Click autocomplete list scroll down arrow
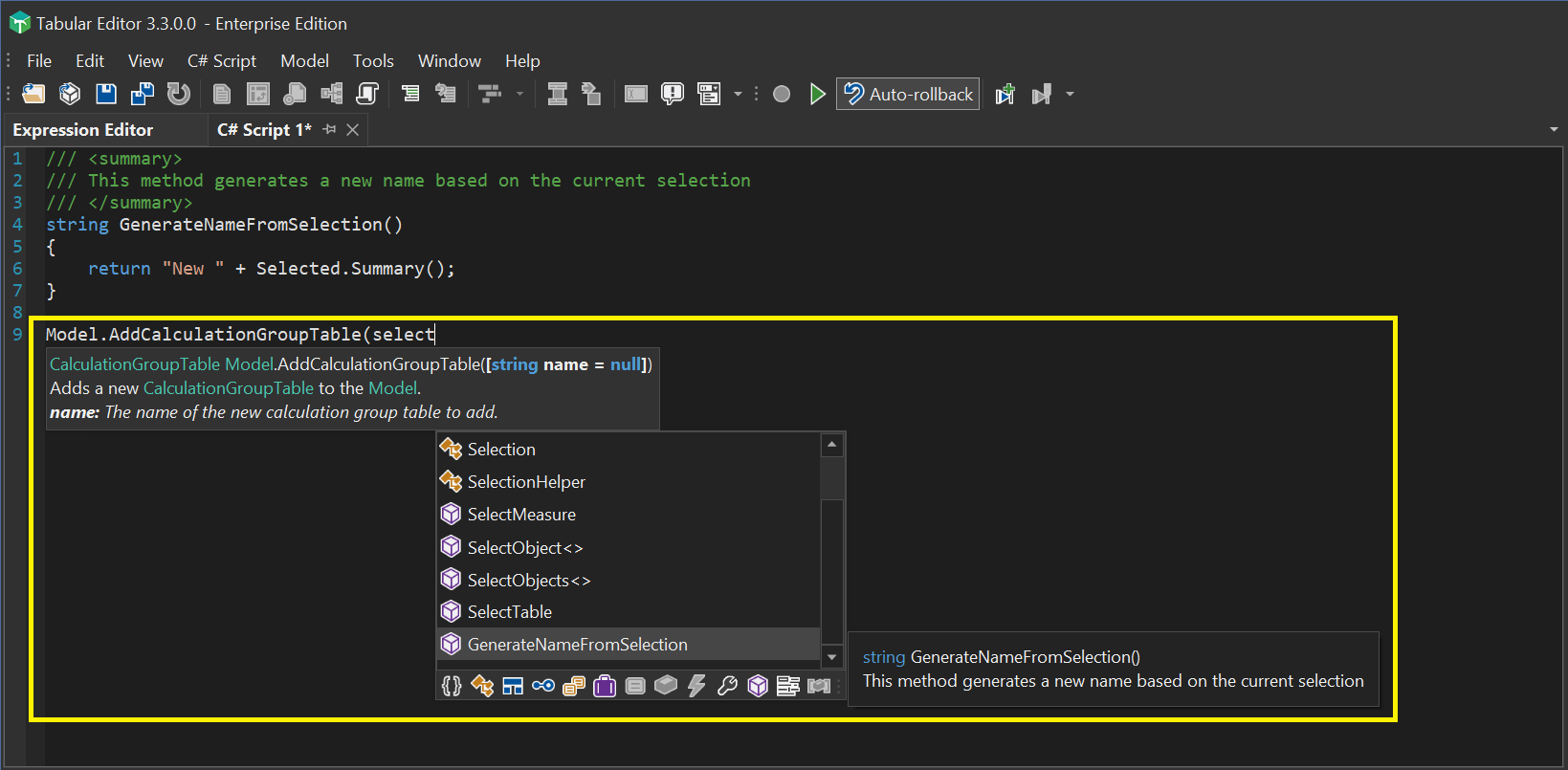This screenshot has height=770, width=1568. [832, 657]
